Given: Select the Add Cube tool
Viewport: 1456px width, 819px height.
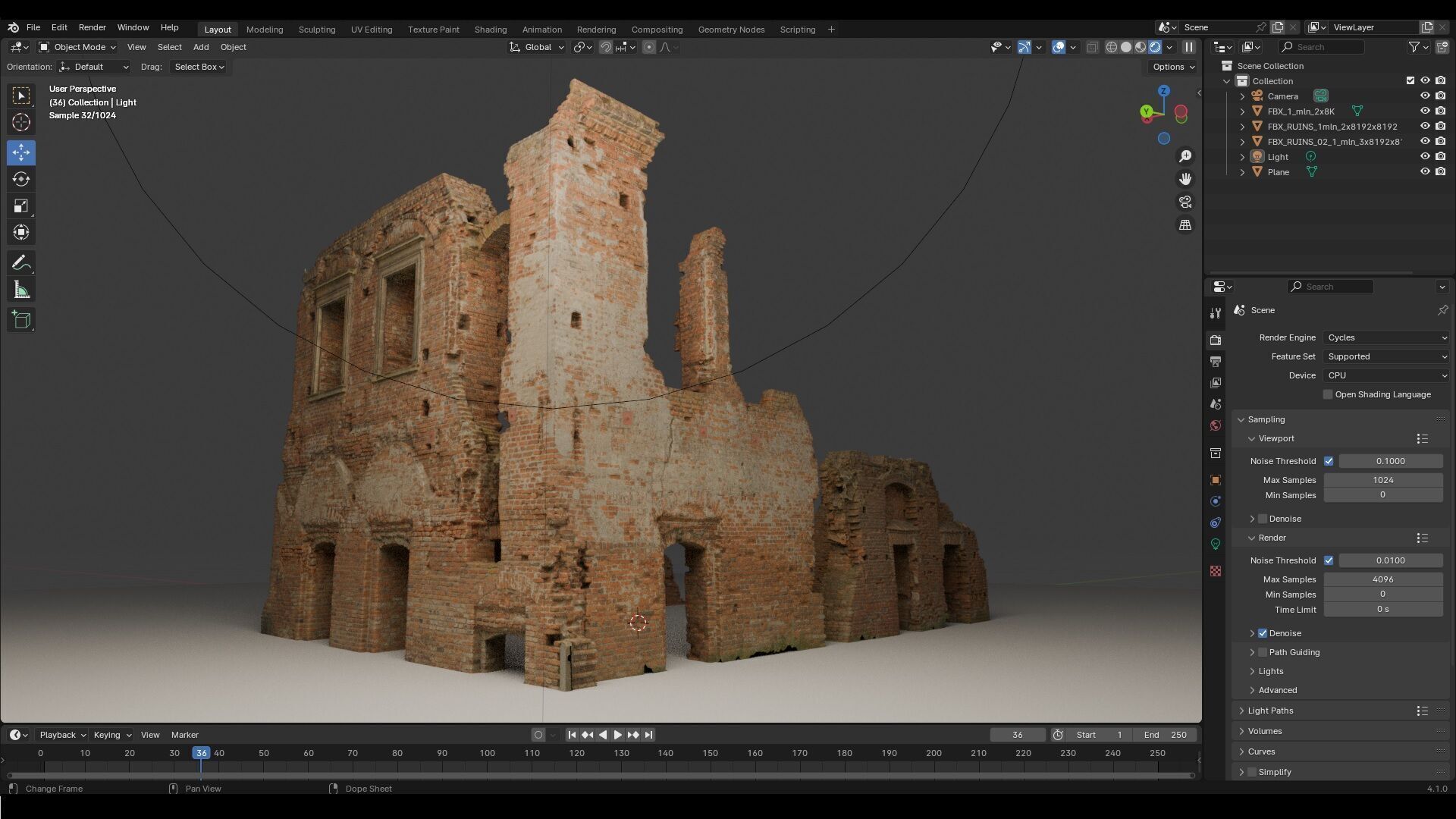Looking at the screenshot, I should [21, 320].
